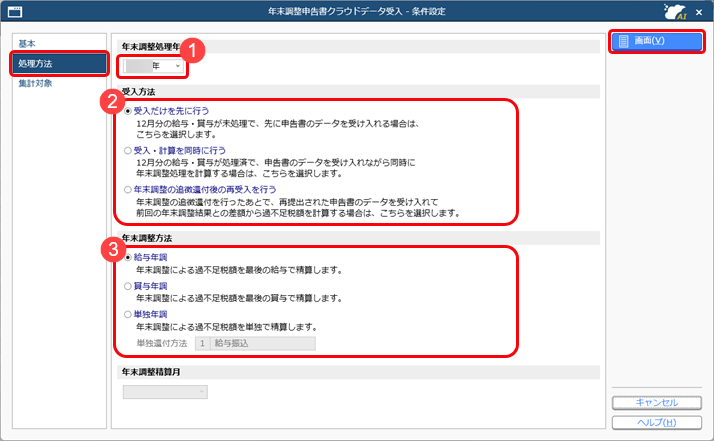Click the 受入方法 section header text
Image resolution: width=714 pixels, height=441 pixels.
(138, 92)
